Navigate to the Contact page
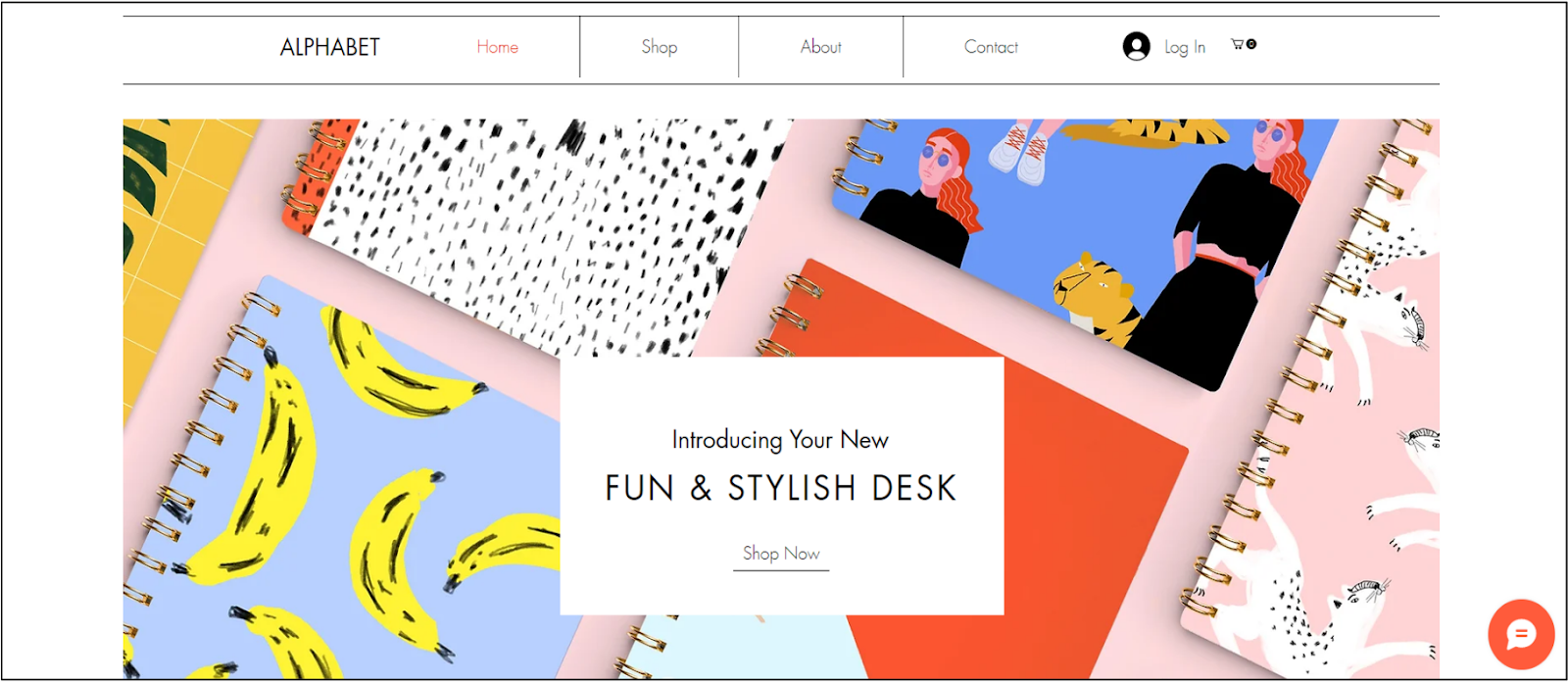This screenshot has width=1568, height=682. pos(991,47)
